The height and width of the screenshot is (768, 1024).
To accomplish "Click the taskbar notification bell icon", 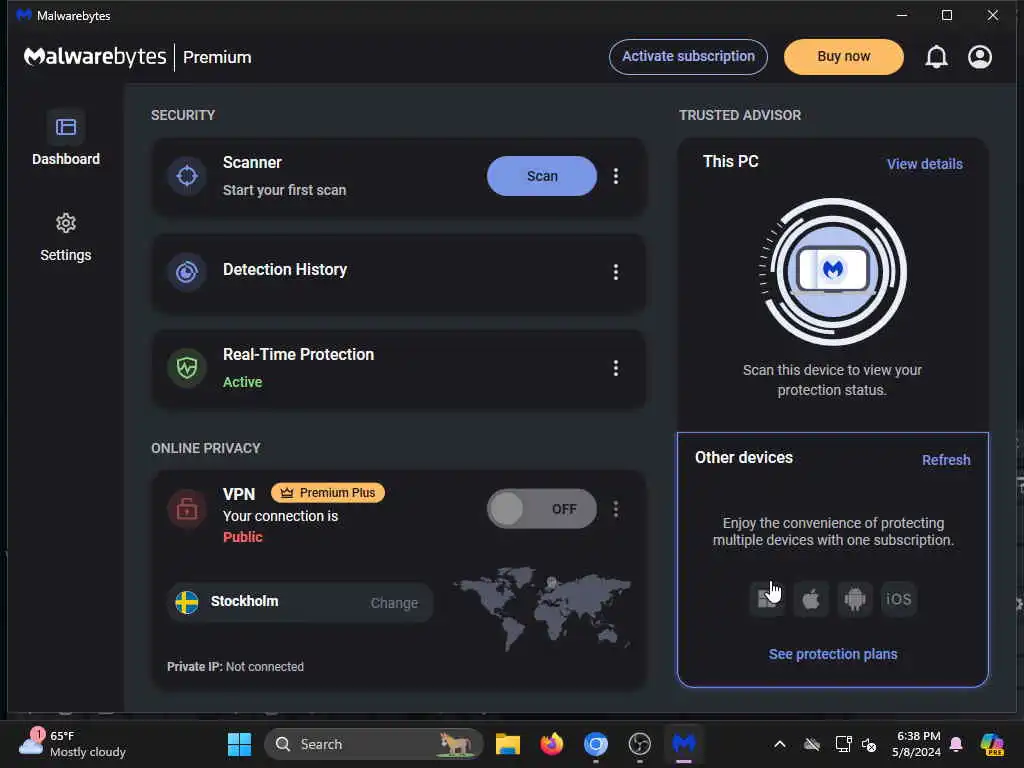I will [x=956, y=744].
